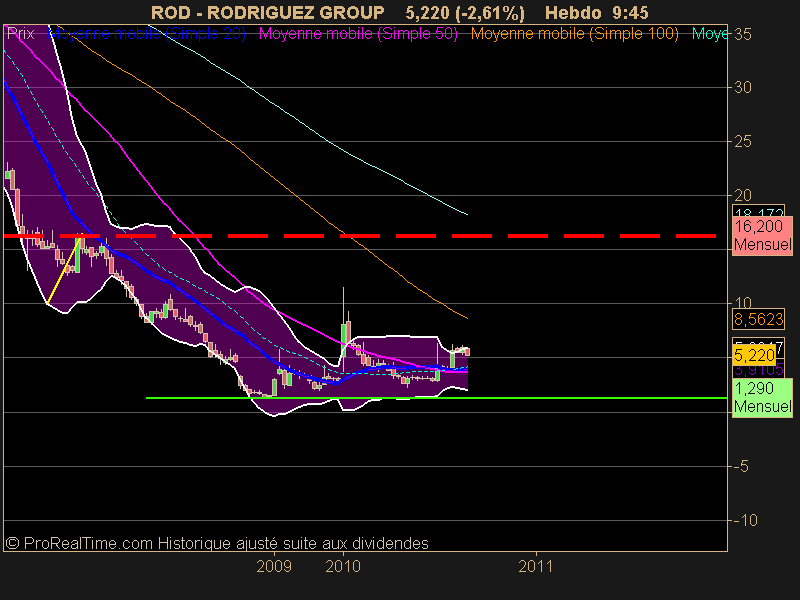The height and width of the screenshot is (600, 800).
Task: Click the 2011 date axis label
Action: [536, 566]
